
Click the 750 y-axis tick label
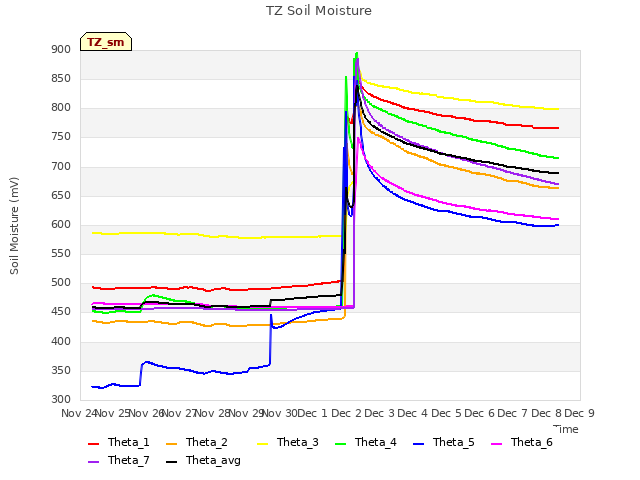pyautogui.click(x=61, y=137)
